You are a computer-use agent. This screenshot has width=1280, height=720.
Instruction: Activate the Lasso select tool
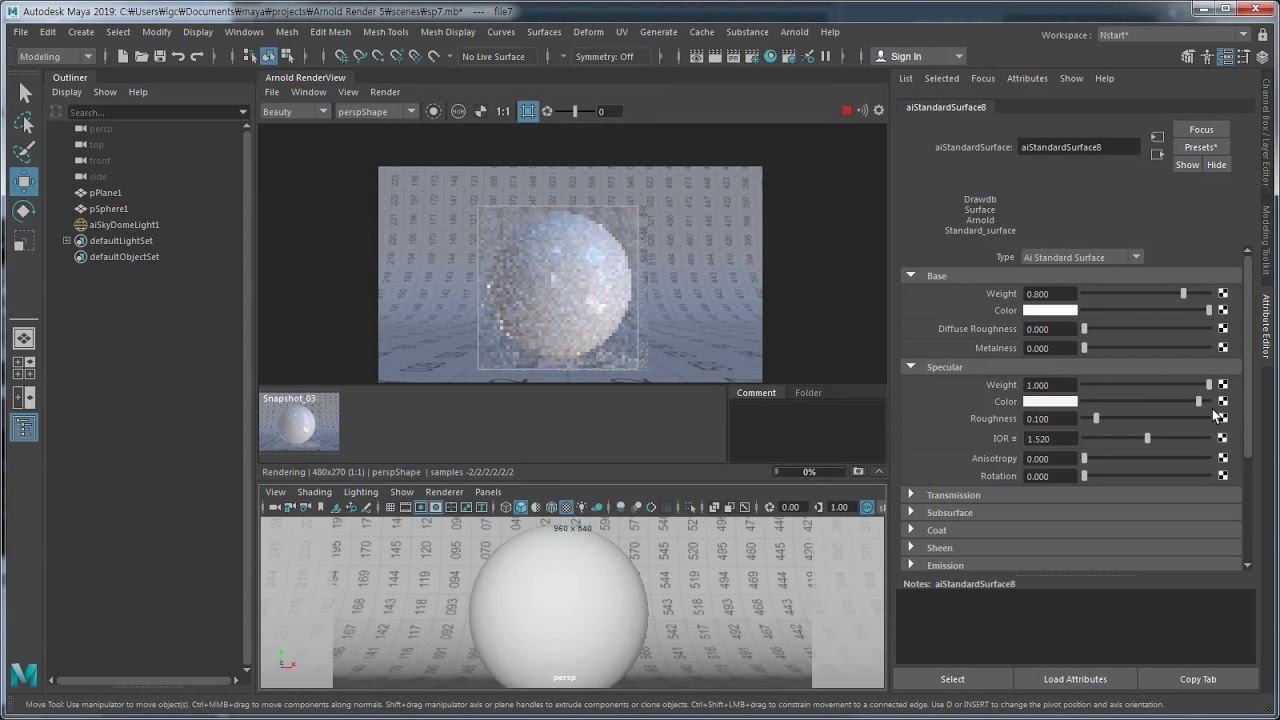24,123
